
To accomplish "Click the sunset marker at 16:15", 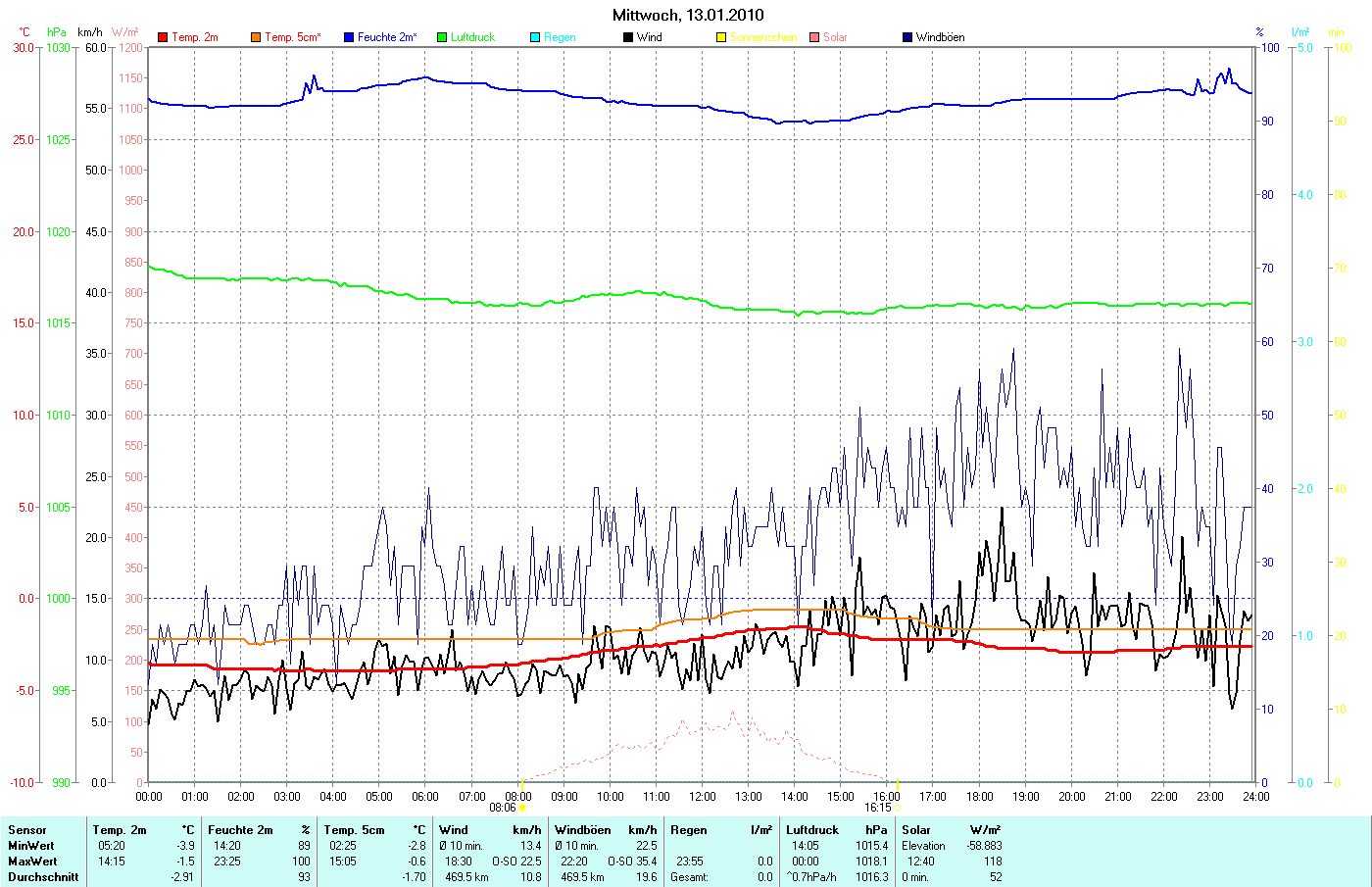I will 898,808.
